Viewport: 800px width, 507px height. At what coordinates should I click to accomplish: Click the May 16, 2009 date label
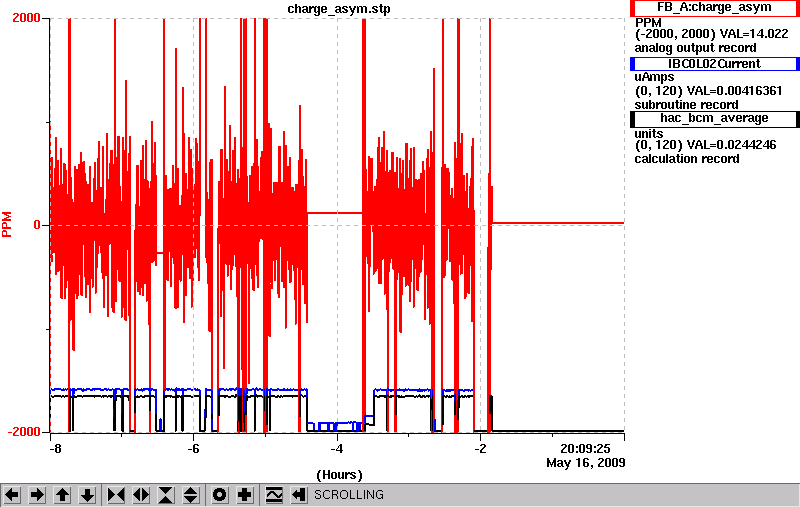(x=586, y=463)
